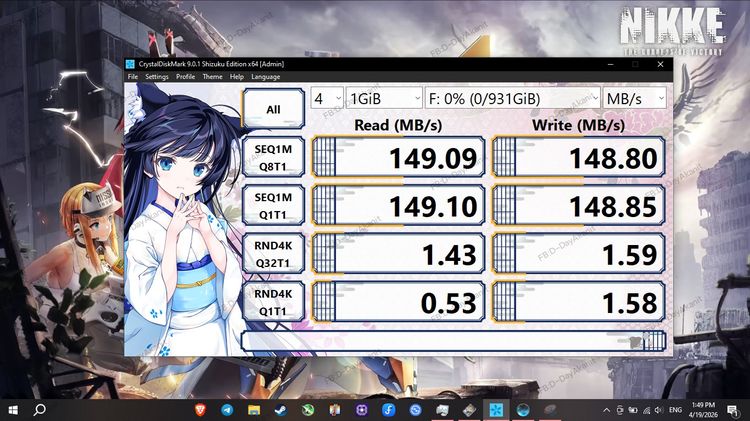Open the MB/s unit dropdown

pyautogui.click(x=636, y=98)
